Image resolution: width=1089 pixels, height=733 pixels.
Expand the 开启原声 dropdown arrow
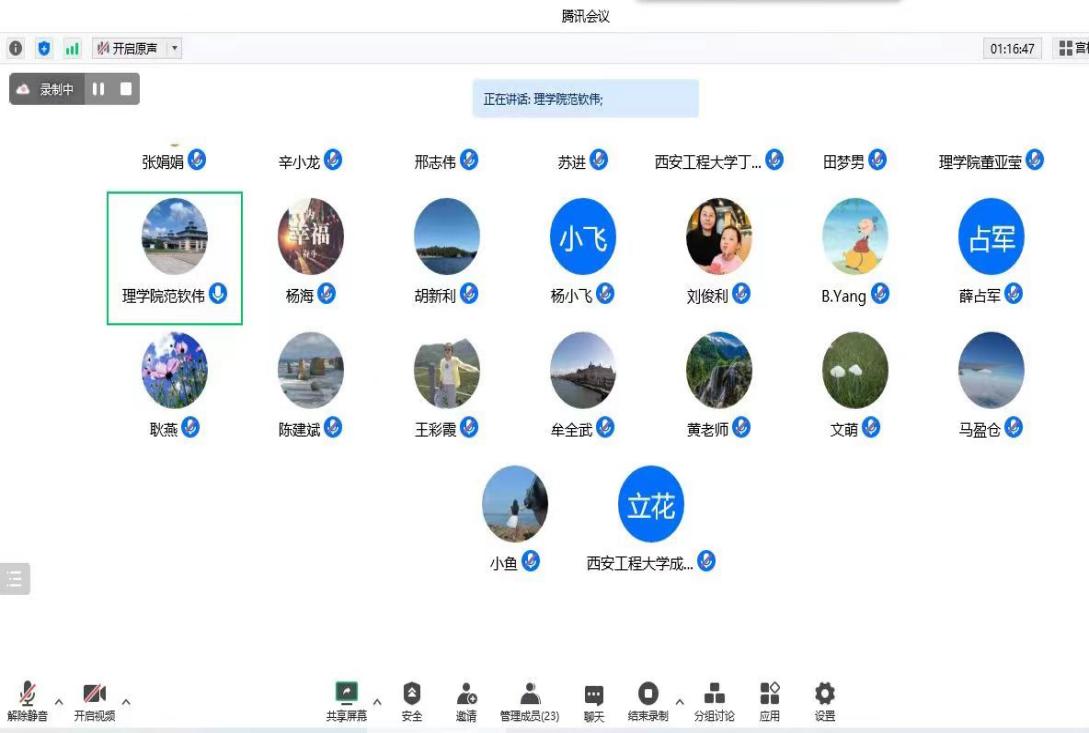(x=175, y=48)
